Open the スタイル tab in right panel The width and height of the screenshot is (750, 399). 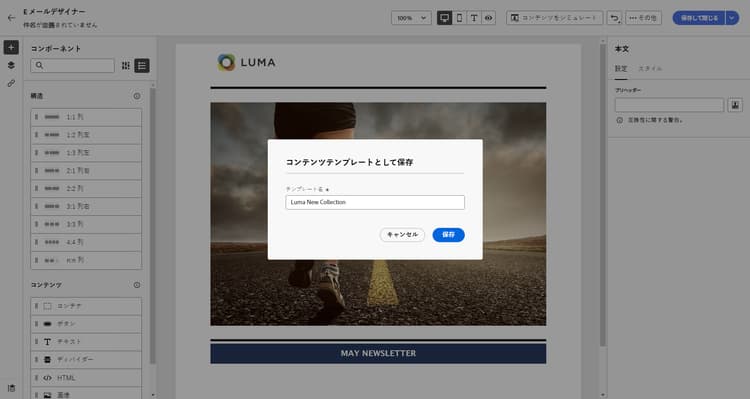coord(650,69)
